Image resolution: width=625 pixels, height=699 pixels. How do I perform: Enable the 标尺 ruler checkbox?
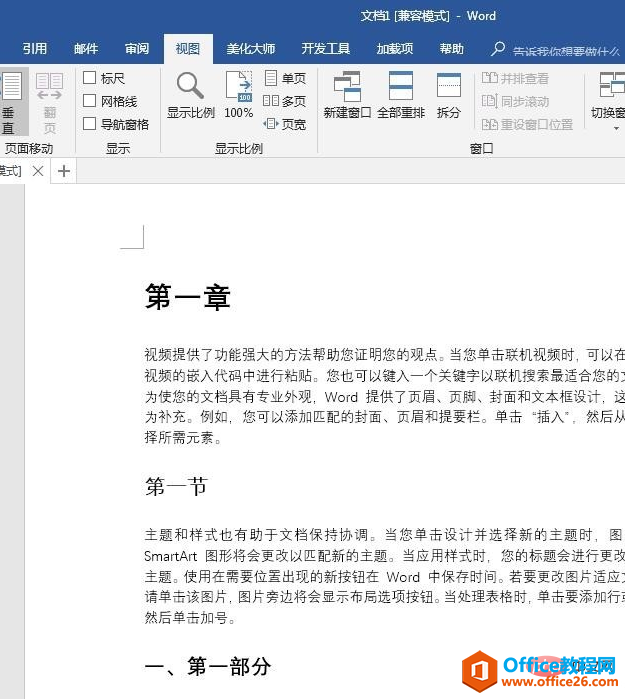click(90, 78)
